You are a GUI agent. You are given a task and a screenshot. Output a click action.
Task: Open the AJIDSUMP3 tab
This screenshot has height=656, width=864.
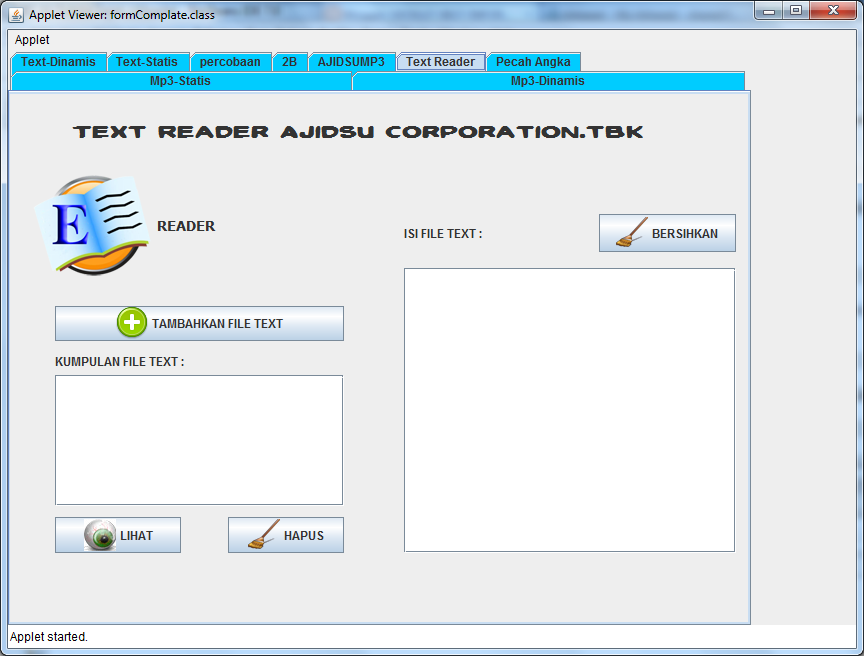[352, 61]
